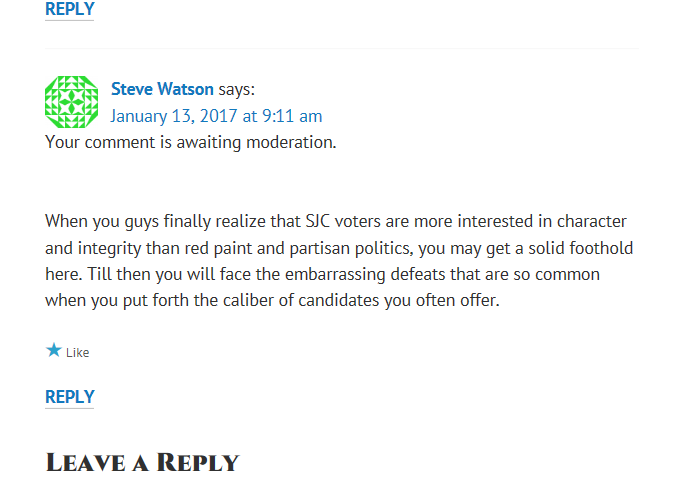Click the "awaiting moderation" notice text
Image resolution: width=674 pixels, height=504 pixels.
tap(190, 142)
